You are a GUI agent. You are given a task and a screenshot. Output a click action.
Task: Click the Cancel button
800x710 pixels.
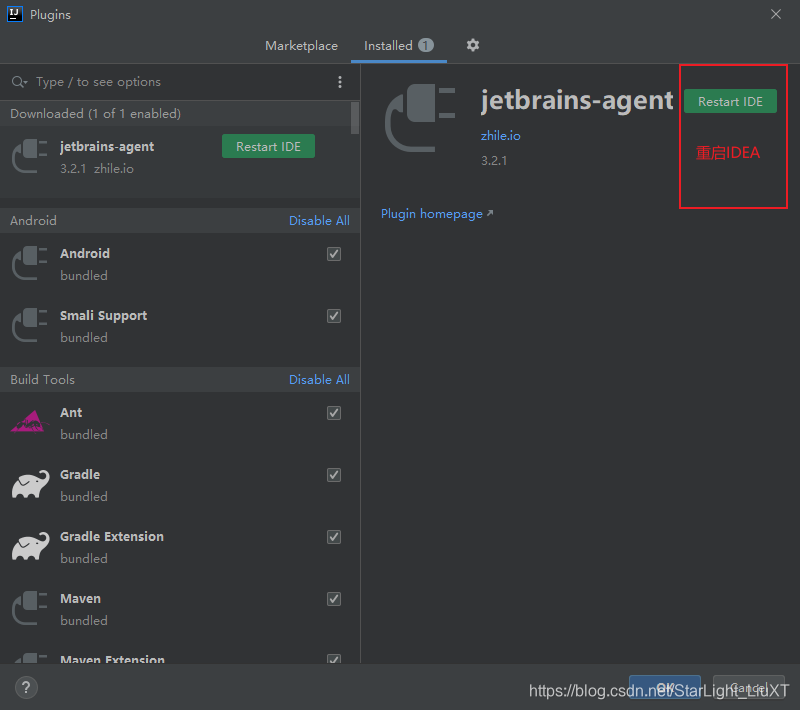tap(748, 687)
